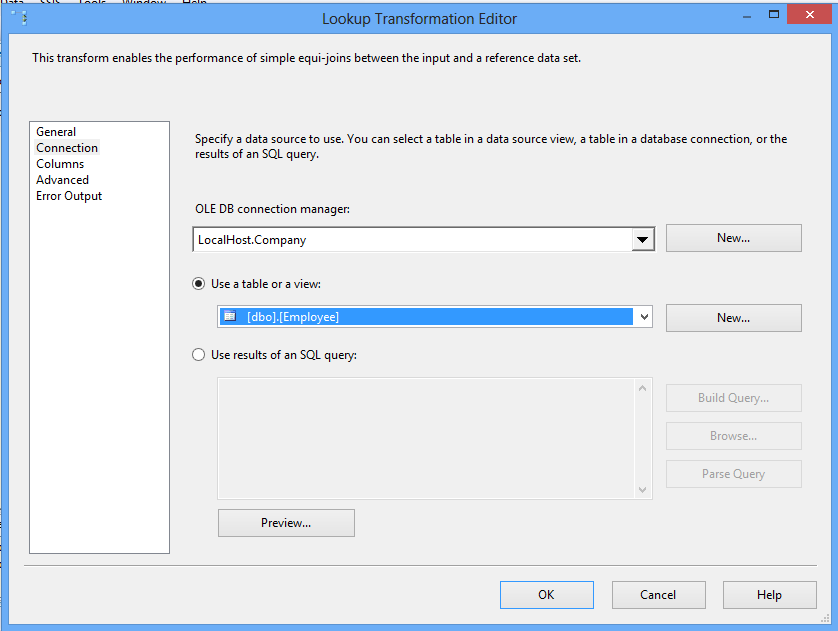The width and height of the screenshot is (838, 631).
Task: Minimize the Lookup Transformation Editor window
Action: pyautogui.click(x=747, y=16)
